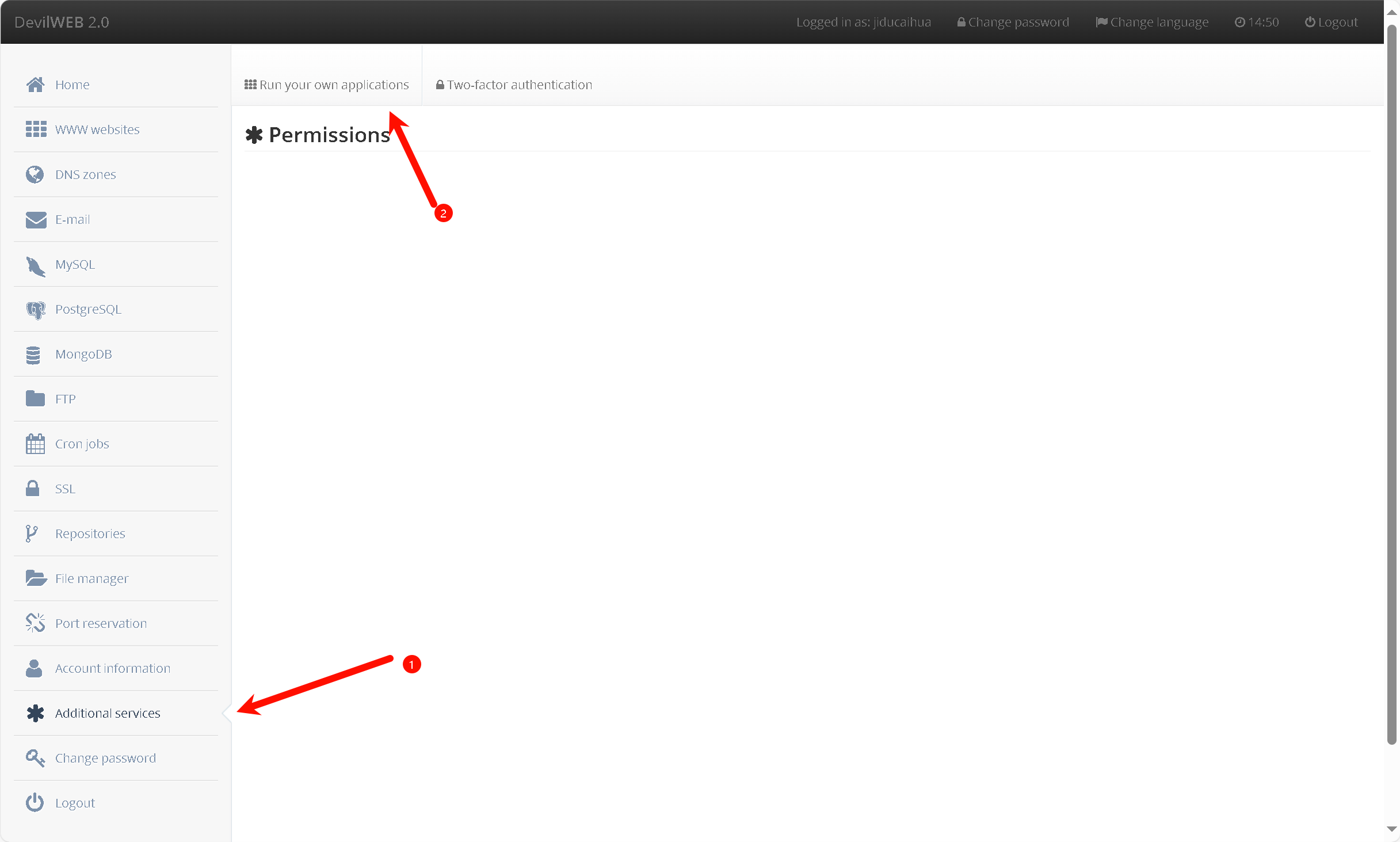Click the Account information user icon
This screenshot has width=1400, height=842.
tap(34, 668)
